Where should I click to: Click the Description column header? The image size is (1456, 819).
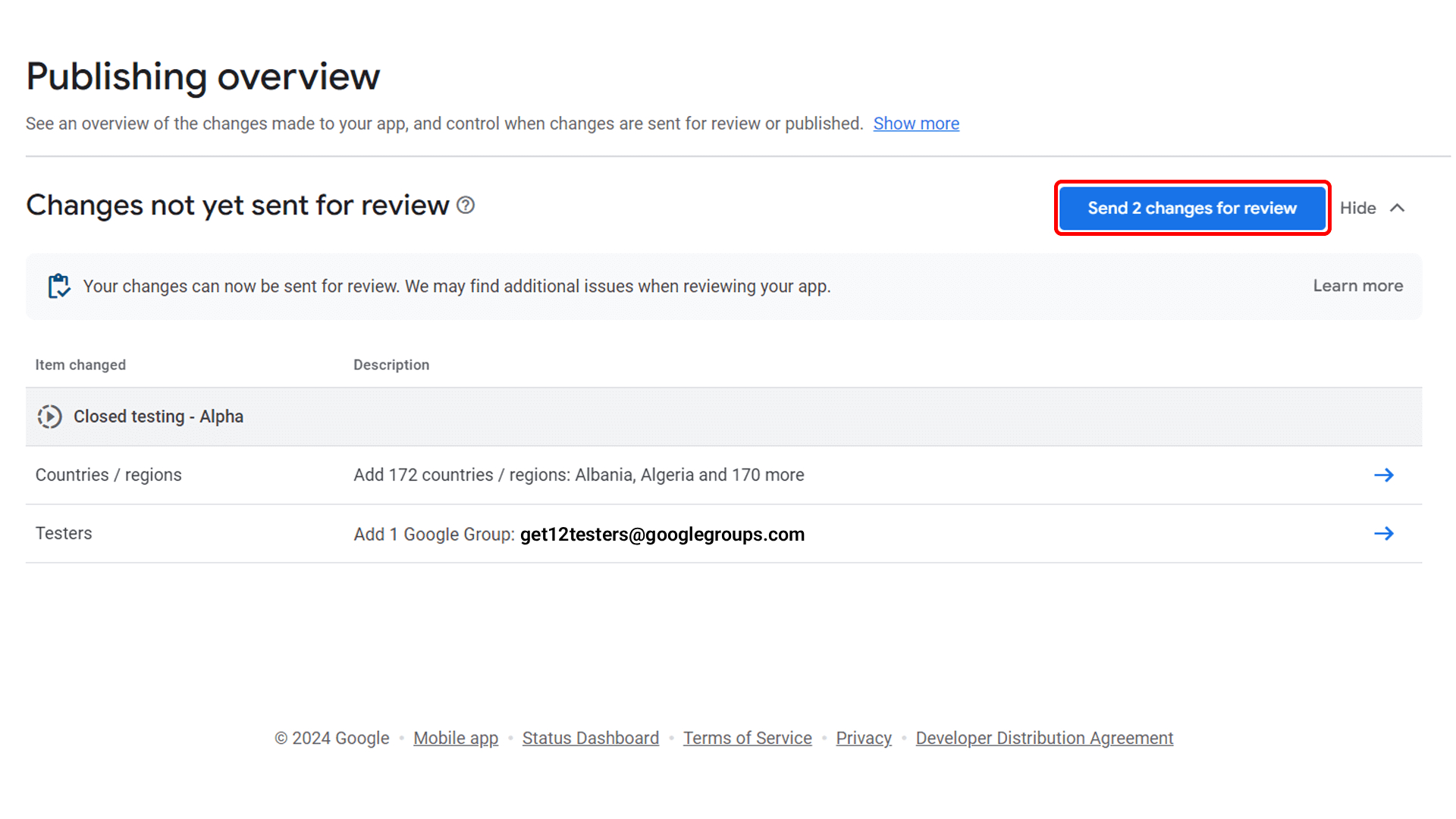[x=391, y=365]
